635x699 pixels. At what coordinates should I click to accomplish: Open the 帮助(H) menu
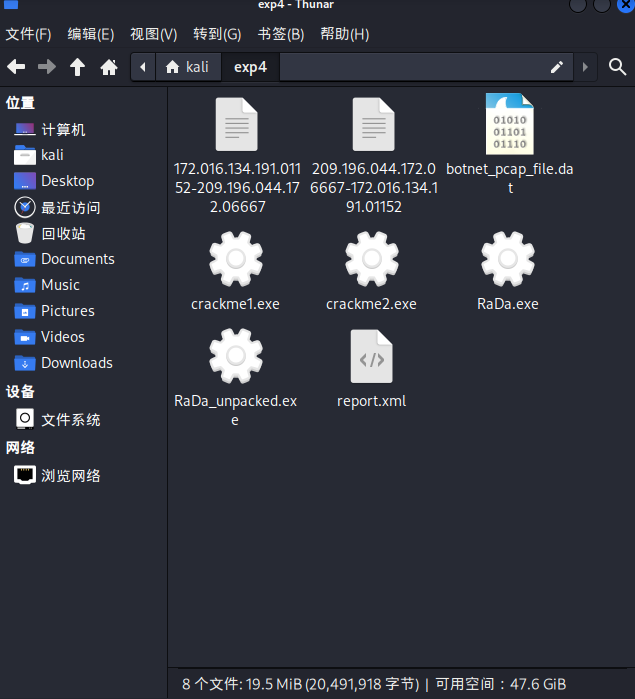pos(345,34)
